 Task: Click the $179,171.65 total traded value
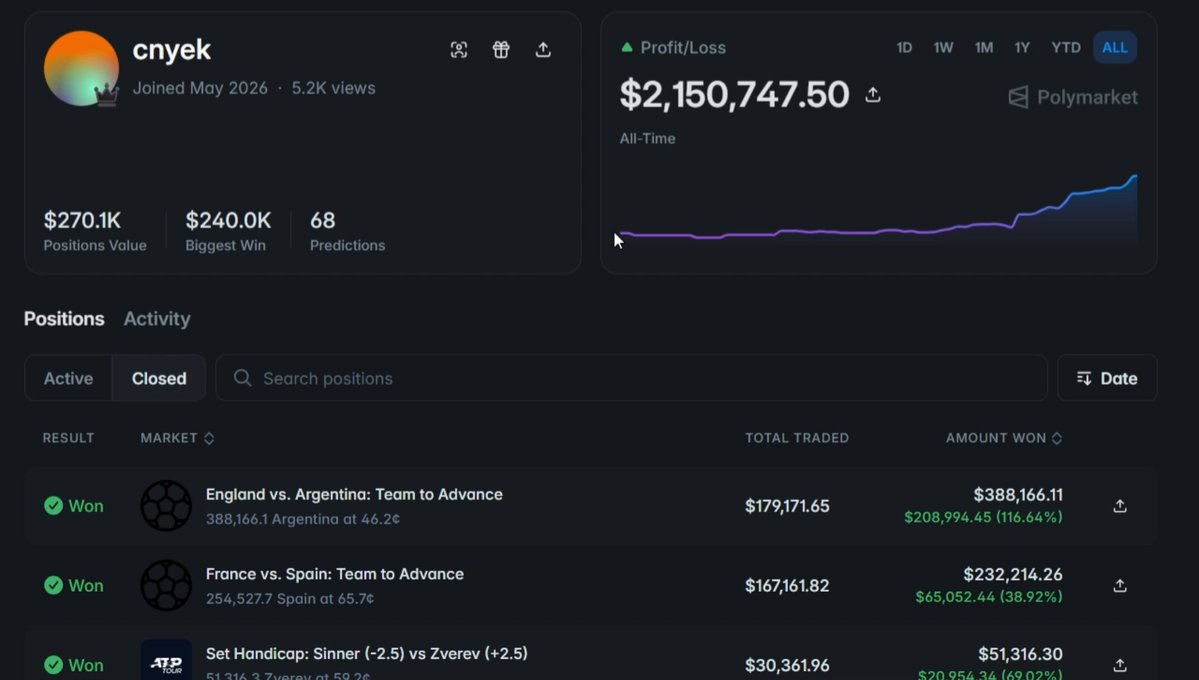[787, 506]
